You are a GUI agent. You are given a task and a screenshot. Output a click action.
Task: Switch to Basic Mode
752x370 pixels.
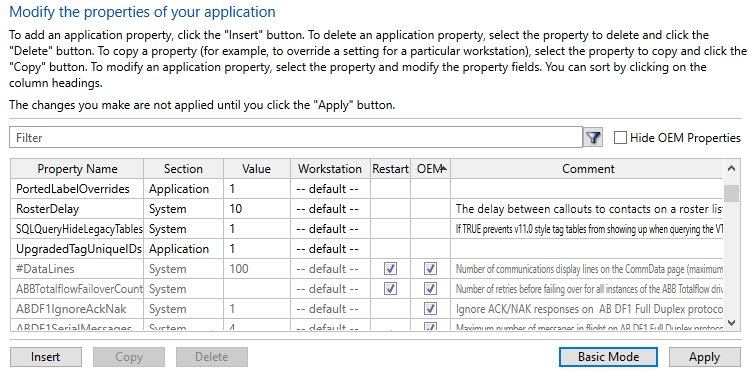[608, 357]
